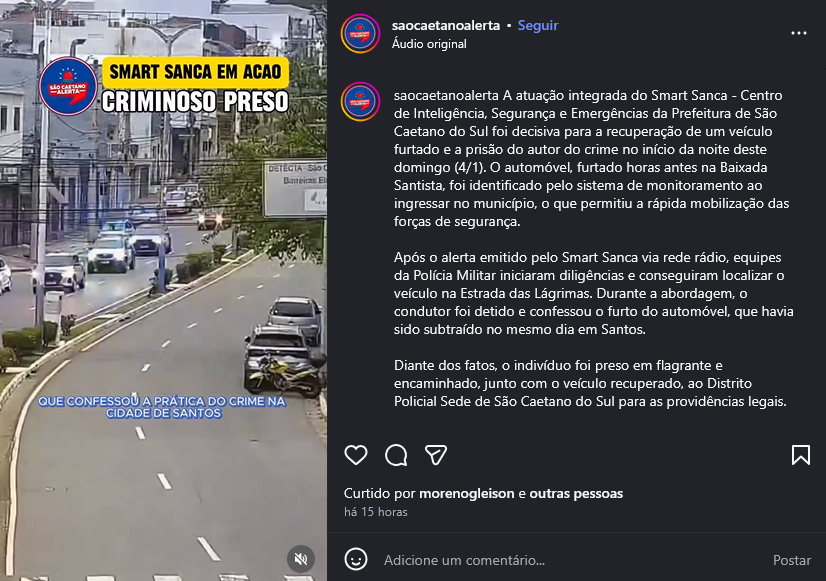Open saocaetanoalerta header profile picture

(x=360, y=34)
